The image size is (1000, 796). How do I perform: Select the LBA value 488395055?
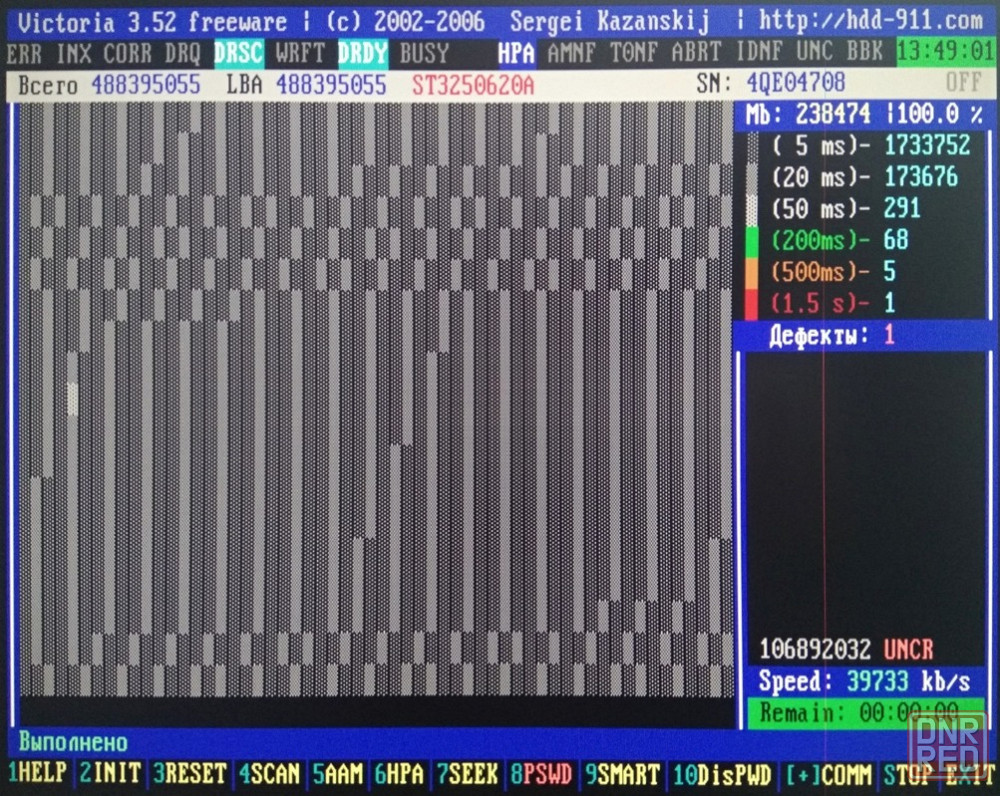[331, 85]
